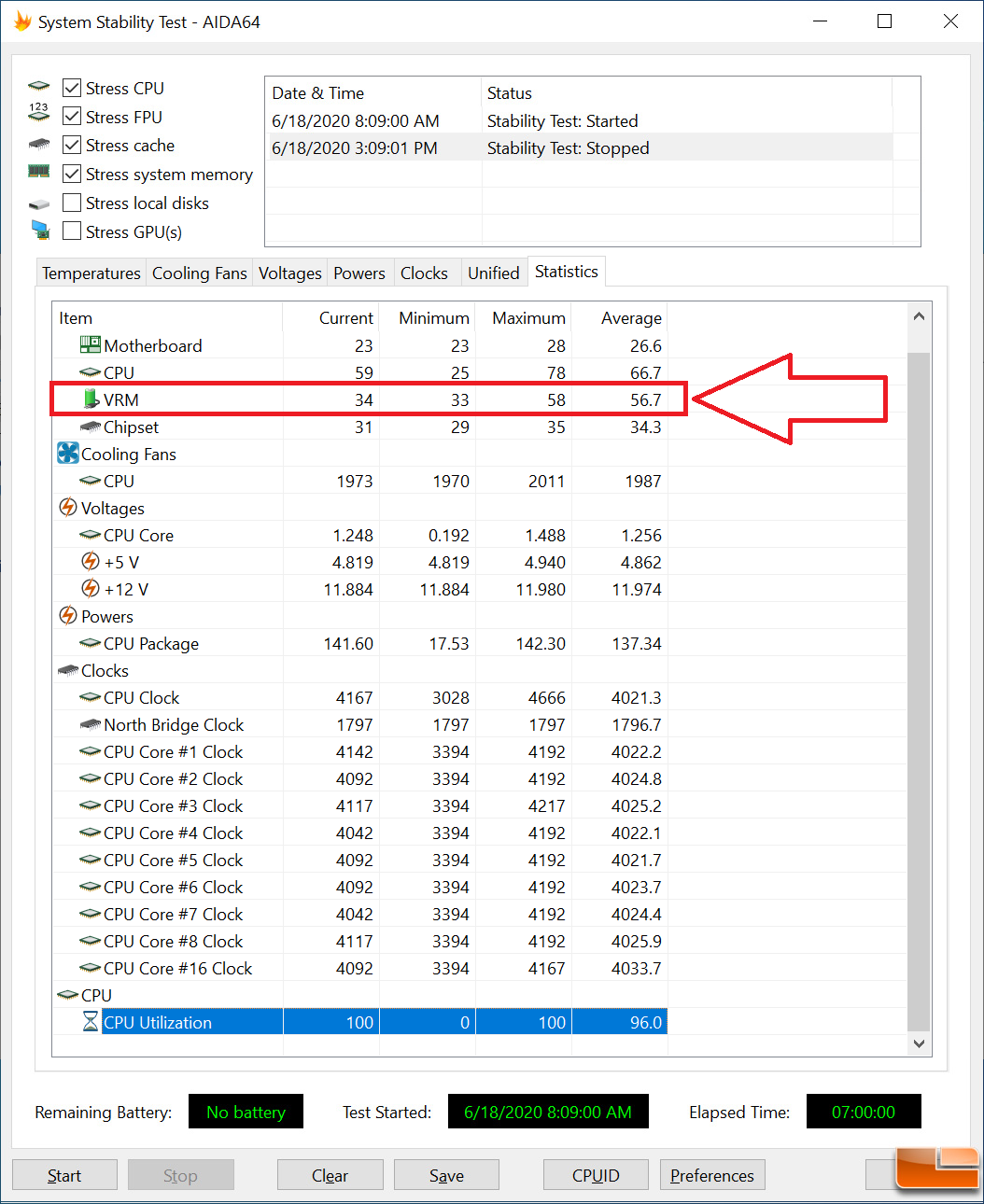
Task: Click the Current column header
Action: tap(330, 318)
